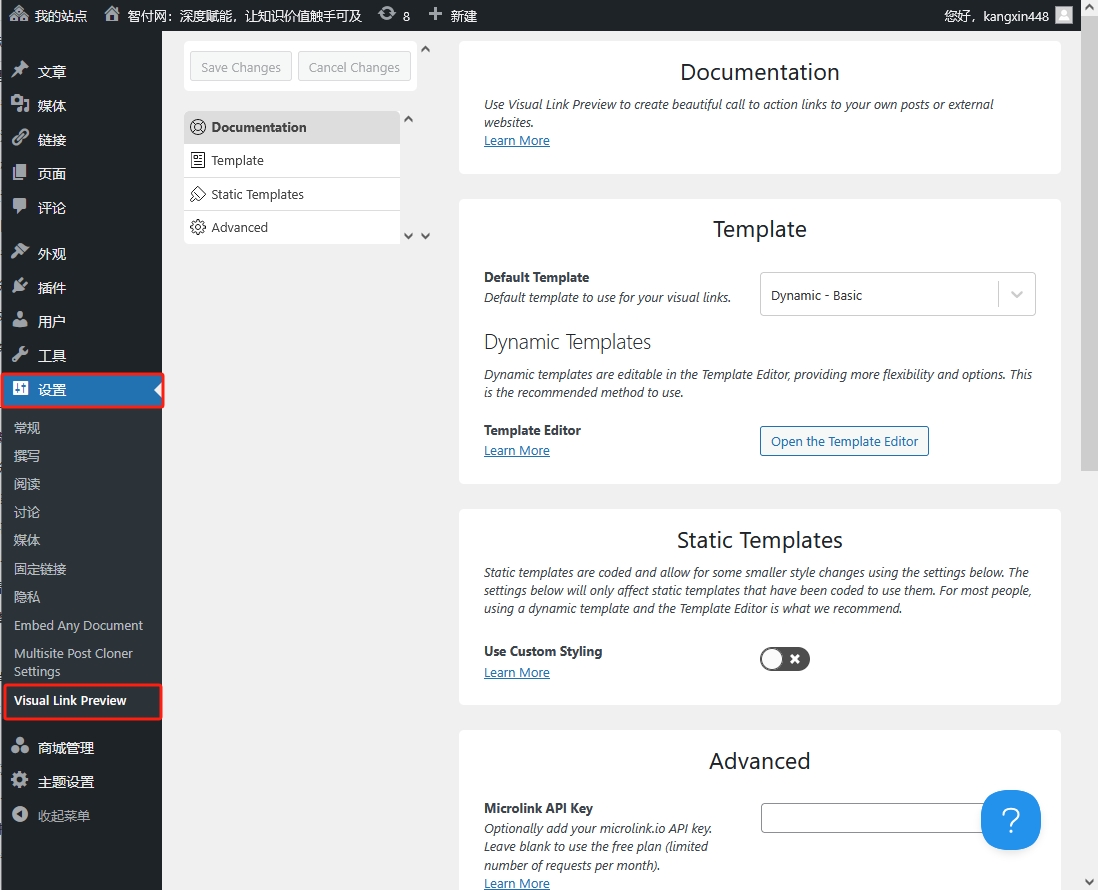Image resolution: width=1098 pixels, height=890 pixels.
Task: Click the 主题设置 gear icon
Action: [20, 780]
